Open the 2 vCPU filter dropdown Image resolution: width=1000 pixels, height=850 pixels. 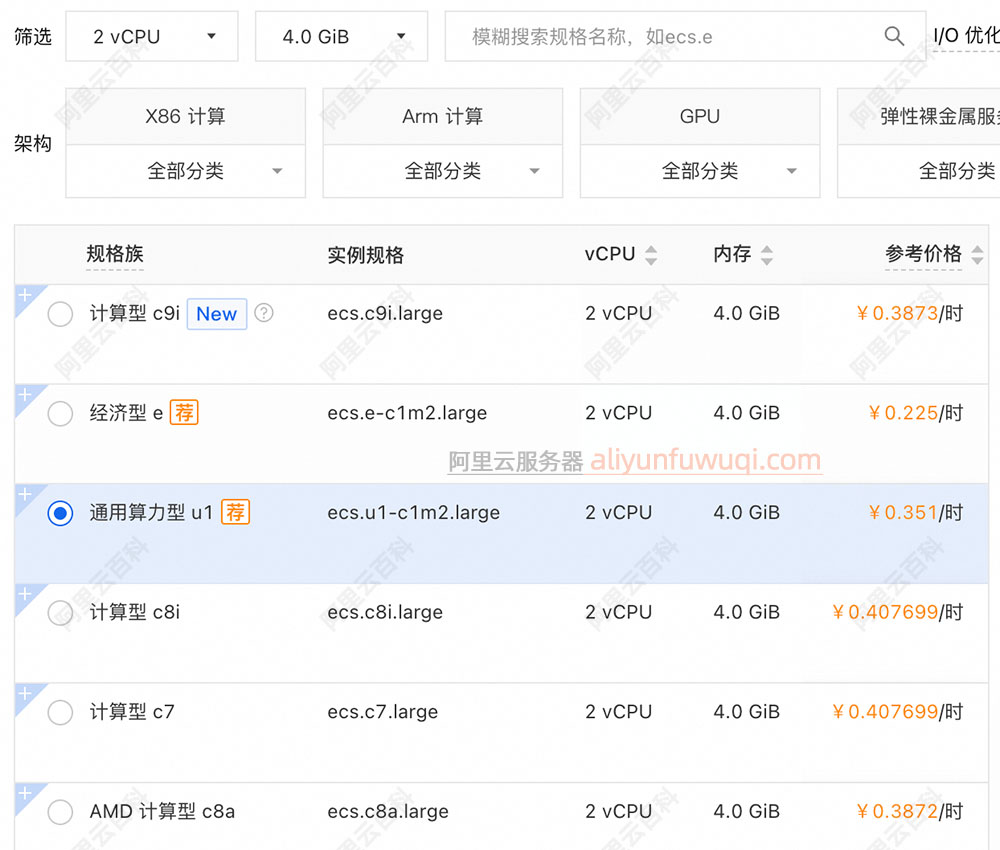pyautogui.click(x=152, y=36)
